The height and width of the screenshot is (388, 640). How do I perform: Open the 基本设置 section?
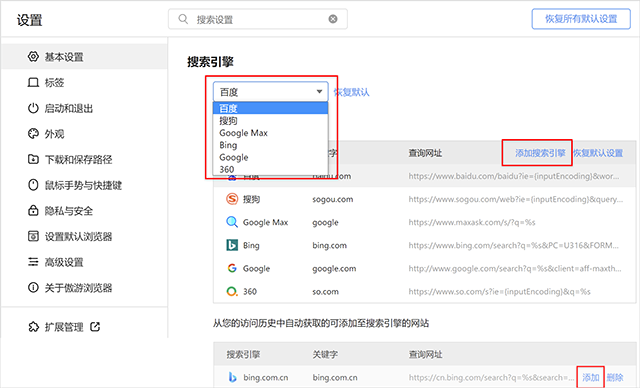pyautogui.click(x=84, y=57)
